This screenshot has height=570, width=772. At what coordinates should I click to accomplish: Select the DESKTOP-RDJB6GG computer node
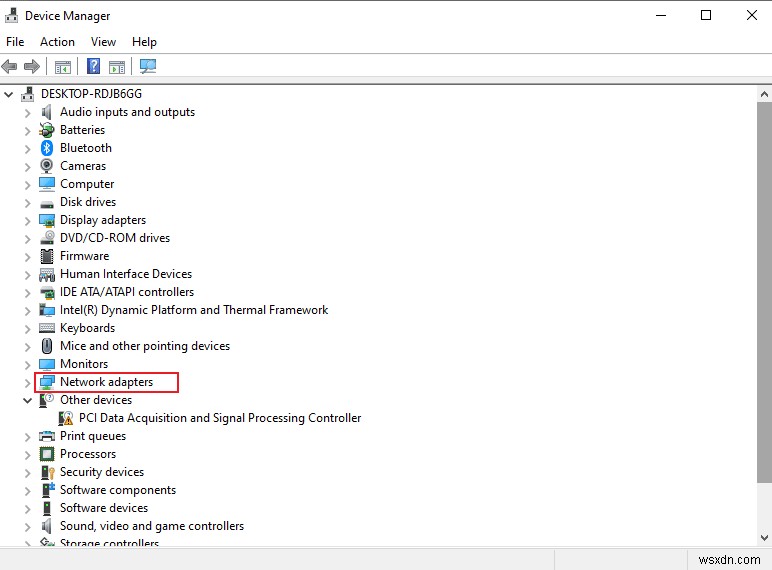point(91,94)
